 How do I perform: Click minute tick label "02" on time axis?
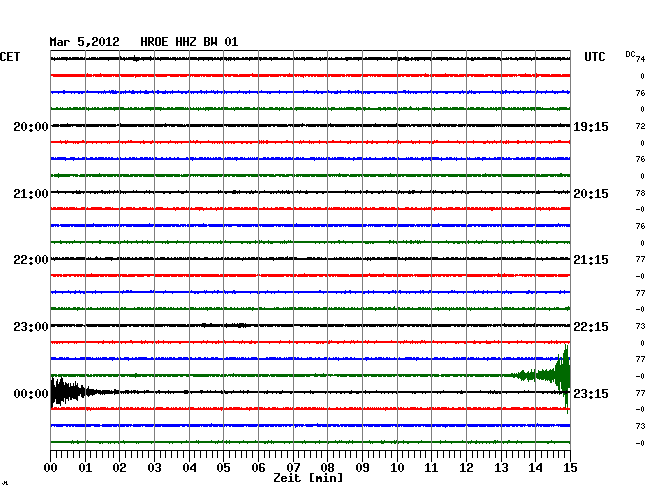(x=119, y=467)
